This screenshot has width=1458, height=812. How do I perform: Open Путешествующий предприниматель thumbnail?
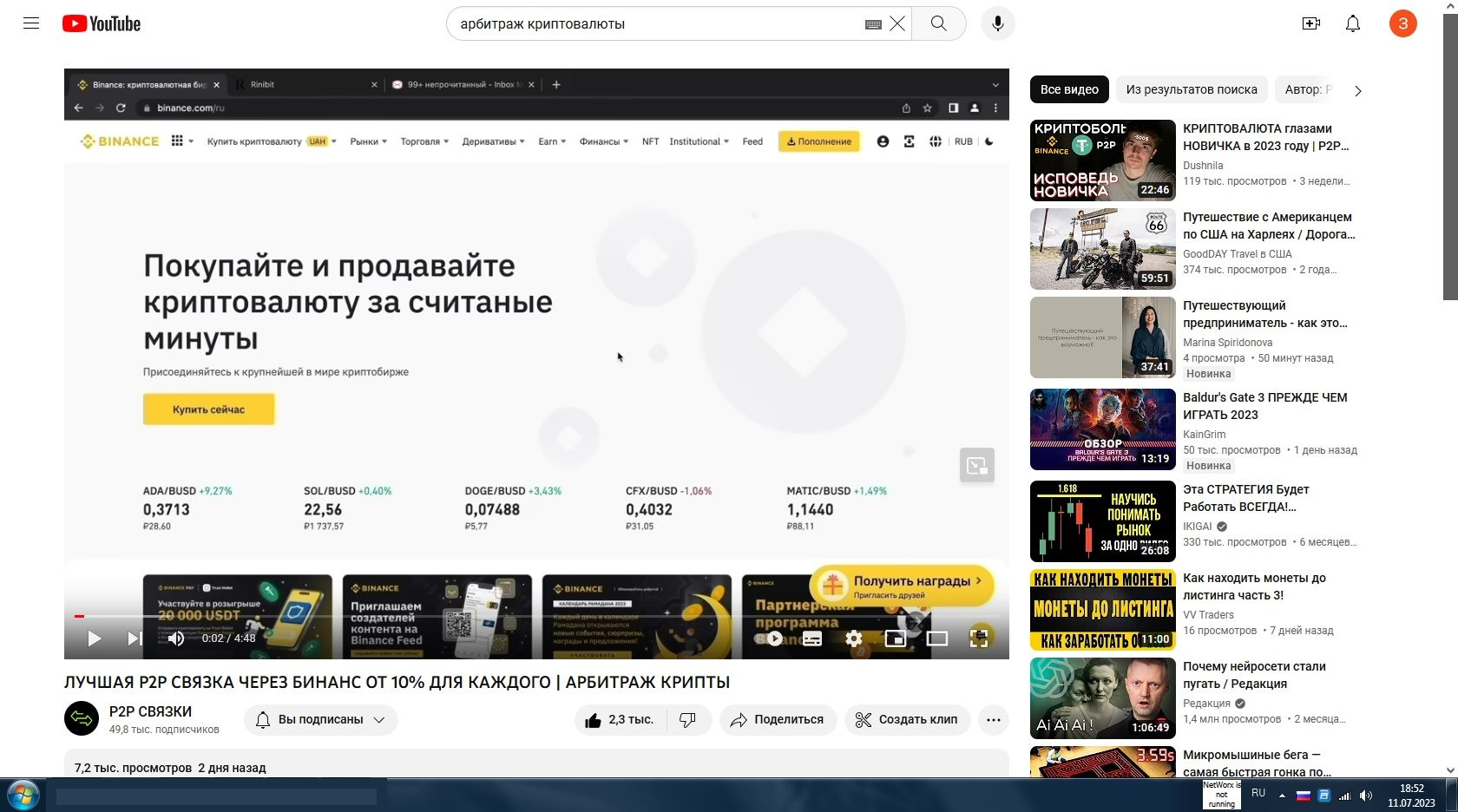pos(1103,337)
